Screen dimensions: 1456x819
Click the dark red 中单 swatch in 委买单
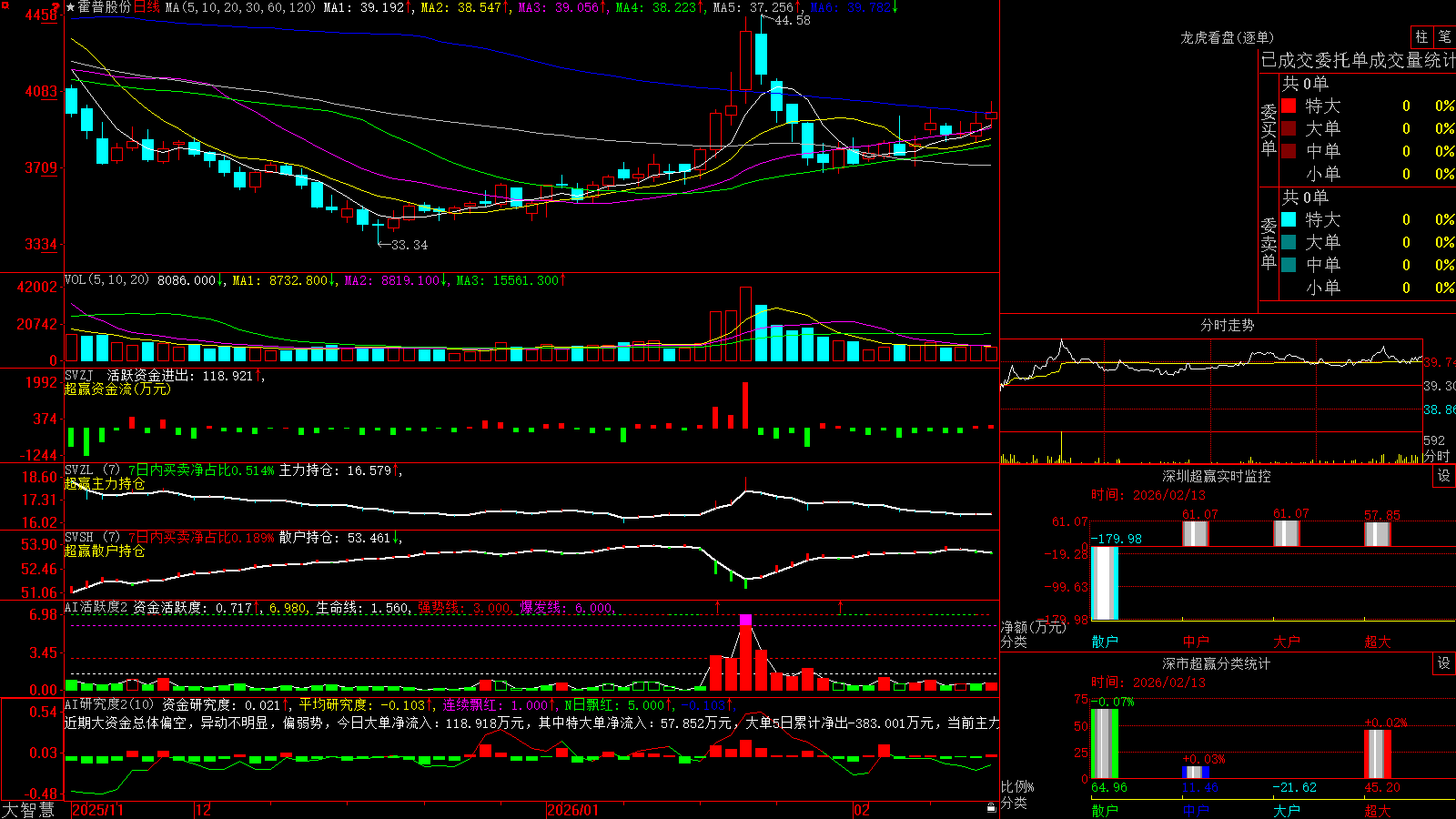(x=1289, y=150)
